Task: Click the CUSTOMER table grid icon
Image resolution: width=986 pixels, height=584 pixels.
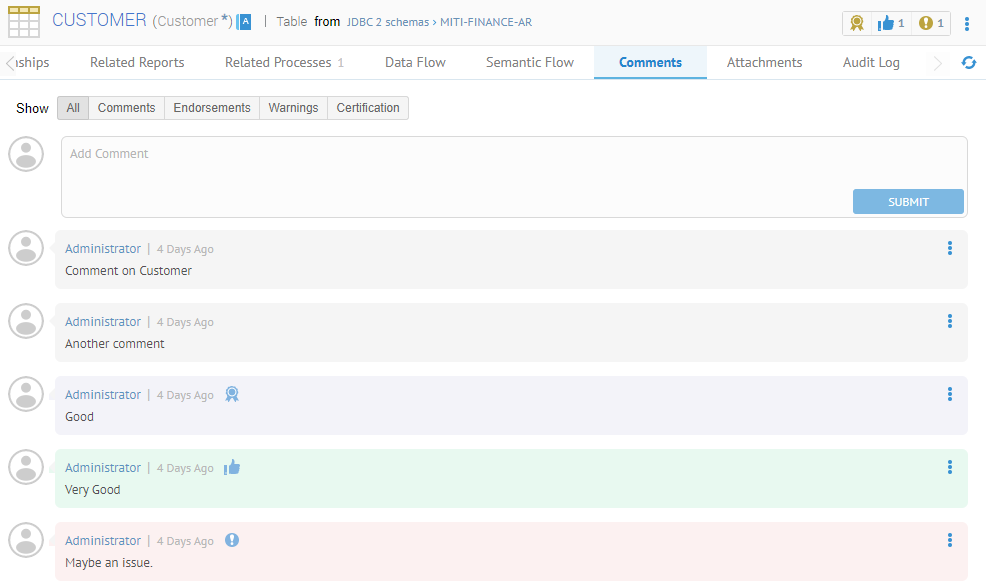Action: (x=24, y=21)
